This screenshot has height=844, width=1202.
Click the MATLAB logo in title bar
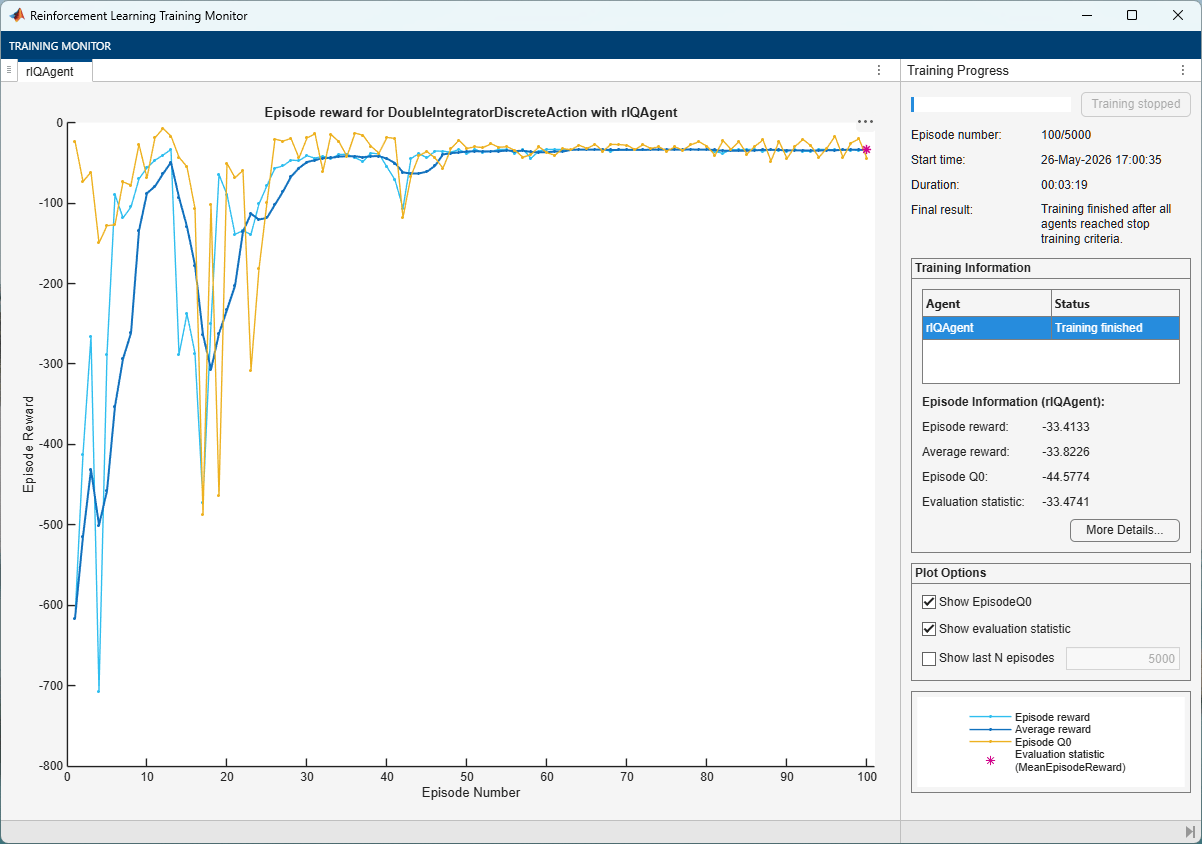[17, 15]
